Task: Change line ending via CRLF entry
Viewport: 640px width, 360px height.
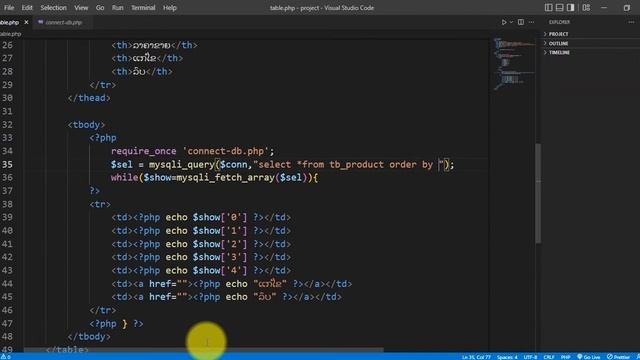Action: pyautogui.click(x=549, y=357)
